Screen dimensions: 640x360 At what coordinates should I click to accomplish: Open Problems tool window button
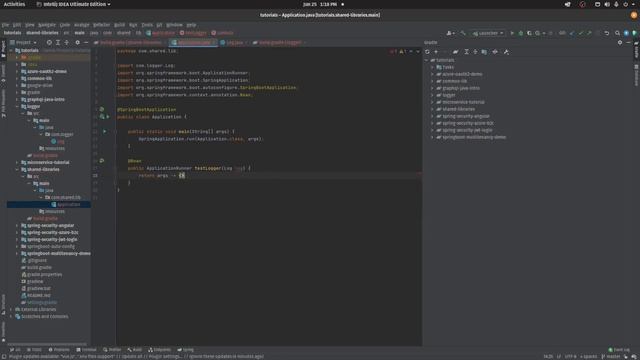pyautogui.click(x=59, y=350)
